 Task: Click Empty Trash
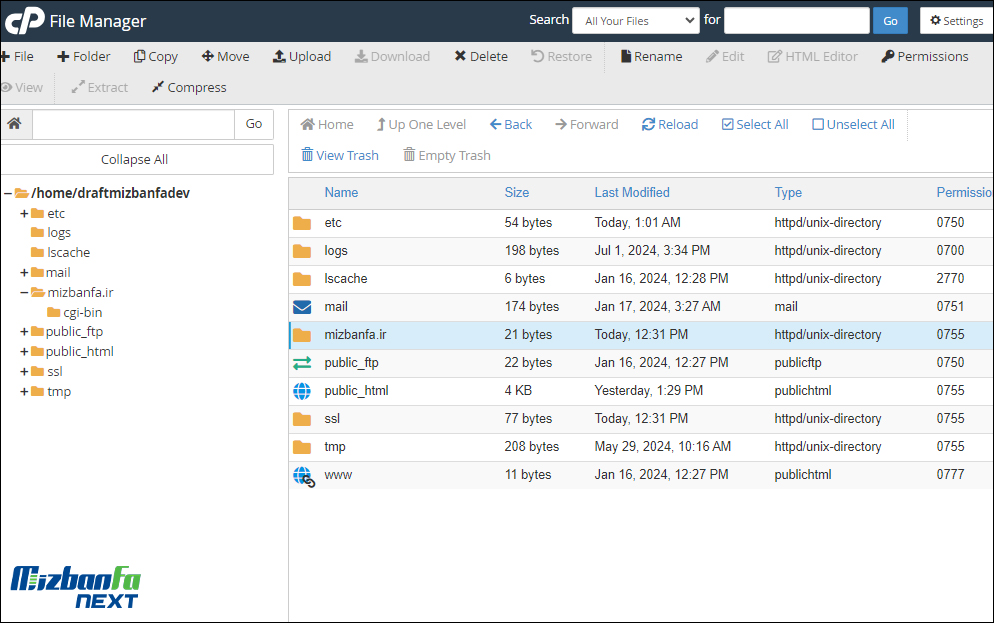click(447, 155)
